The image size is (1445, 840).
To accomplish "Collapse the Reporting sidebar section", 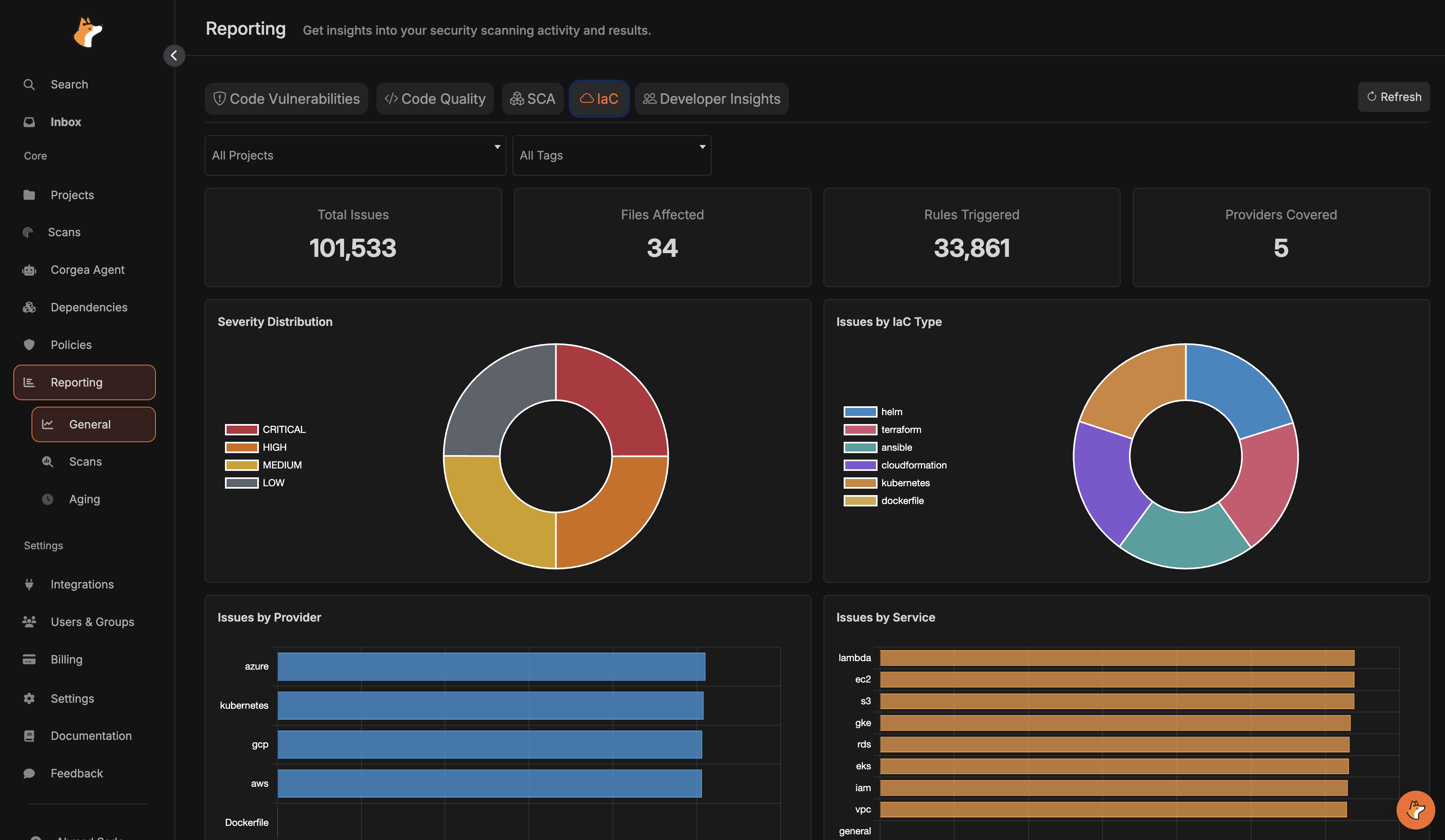I will click(84, 382).
